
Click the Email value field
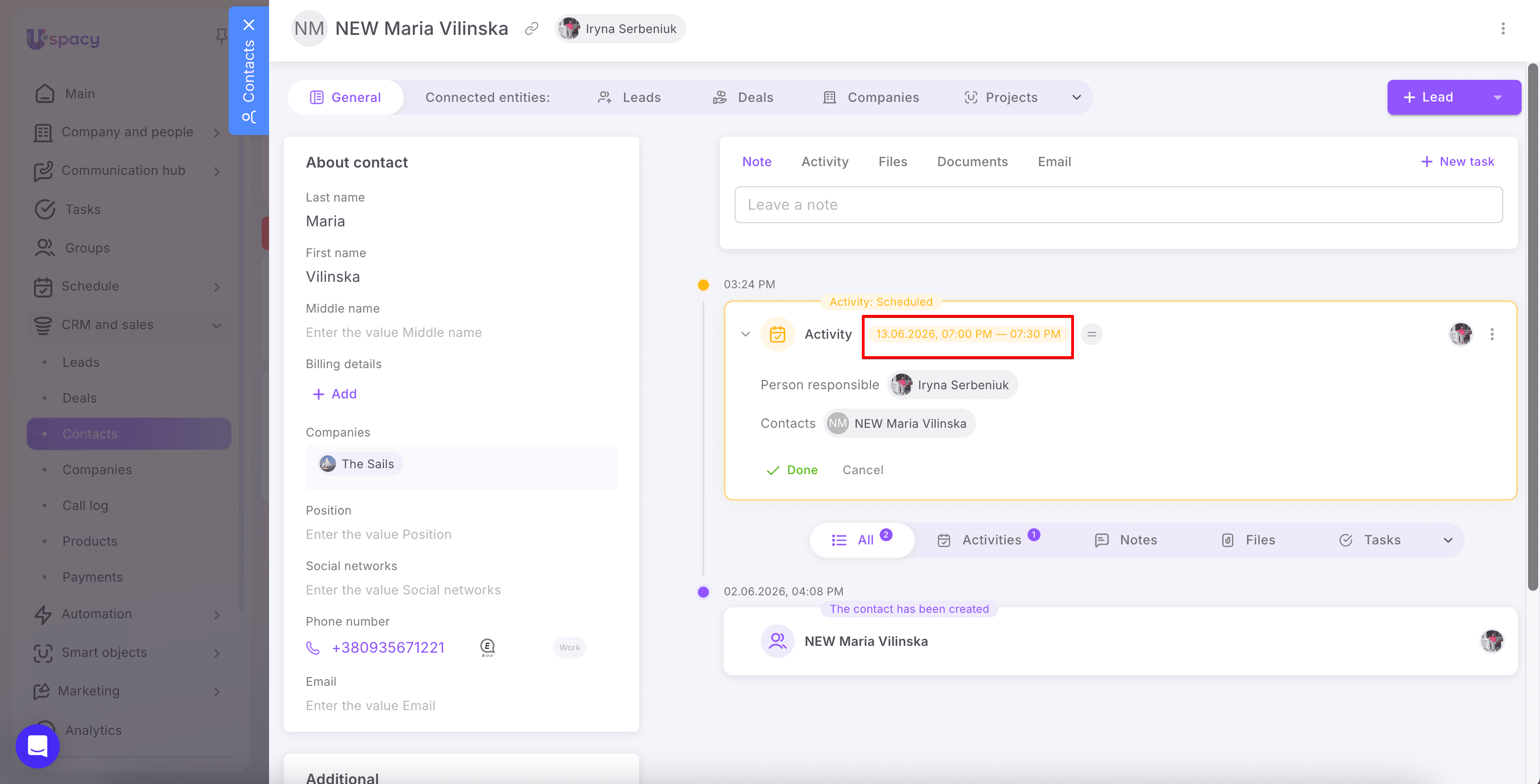tap(461, 706)
